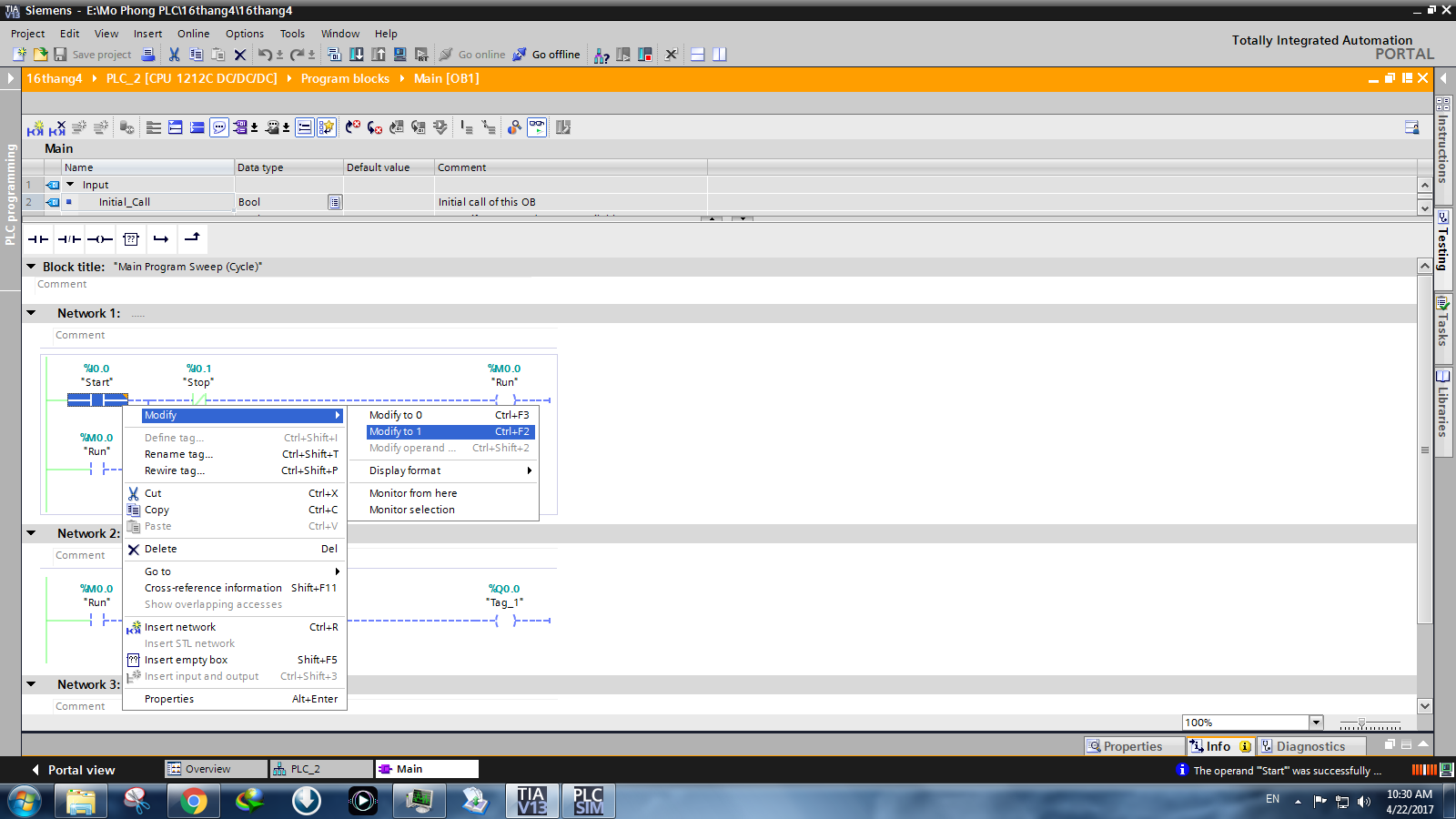1456x819 pixels.
Task: Open an existing project icon
Action: point(40,55)
